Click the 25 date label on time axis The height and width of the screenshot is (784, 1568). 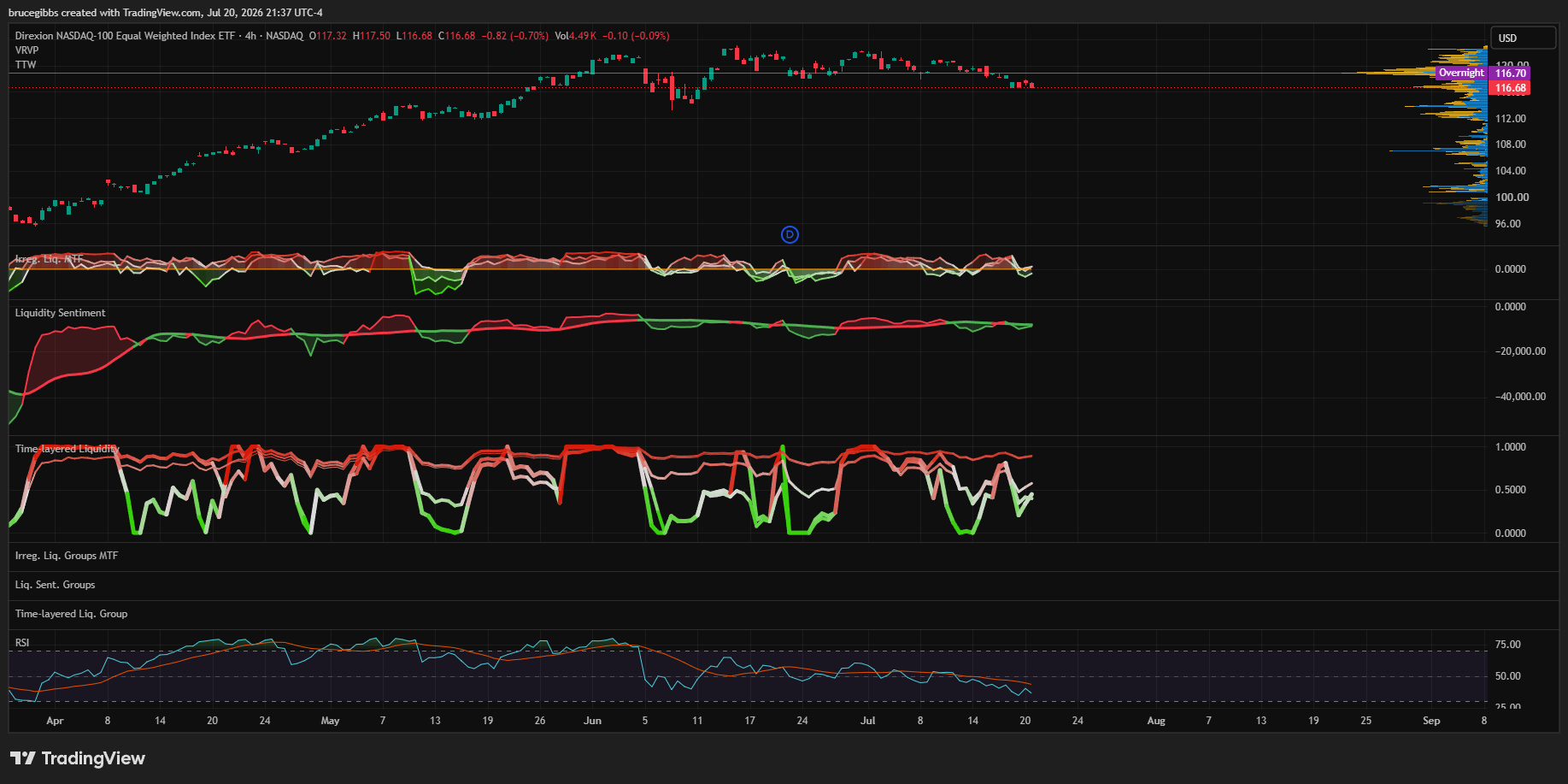(1366, 721)
